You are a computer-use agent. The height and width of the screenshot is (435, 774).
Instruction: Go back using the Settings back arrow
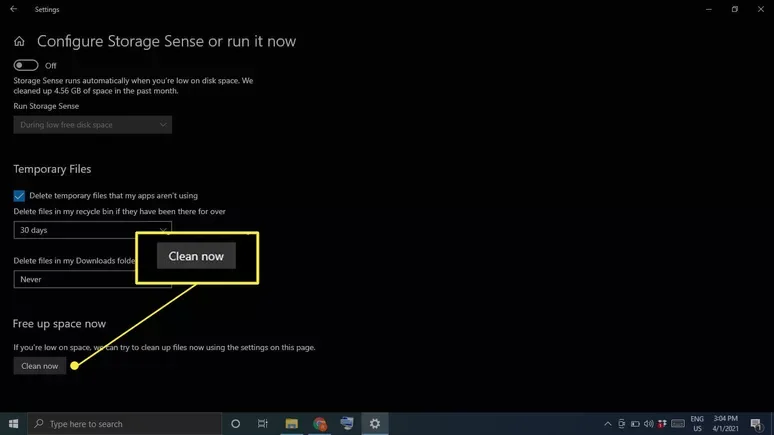tap(13, 9)
